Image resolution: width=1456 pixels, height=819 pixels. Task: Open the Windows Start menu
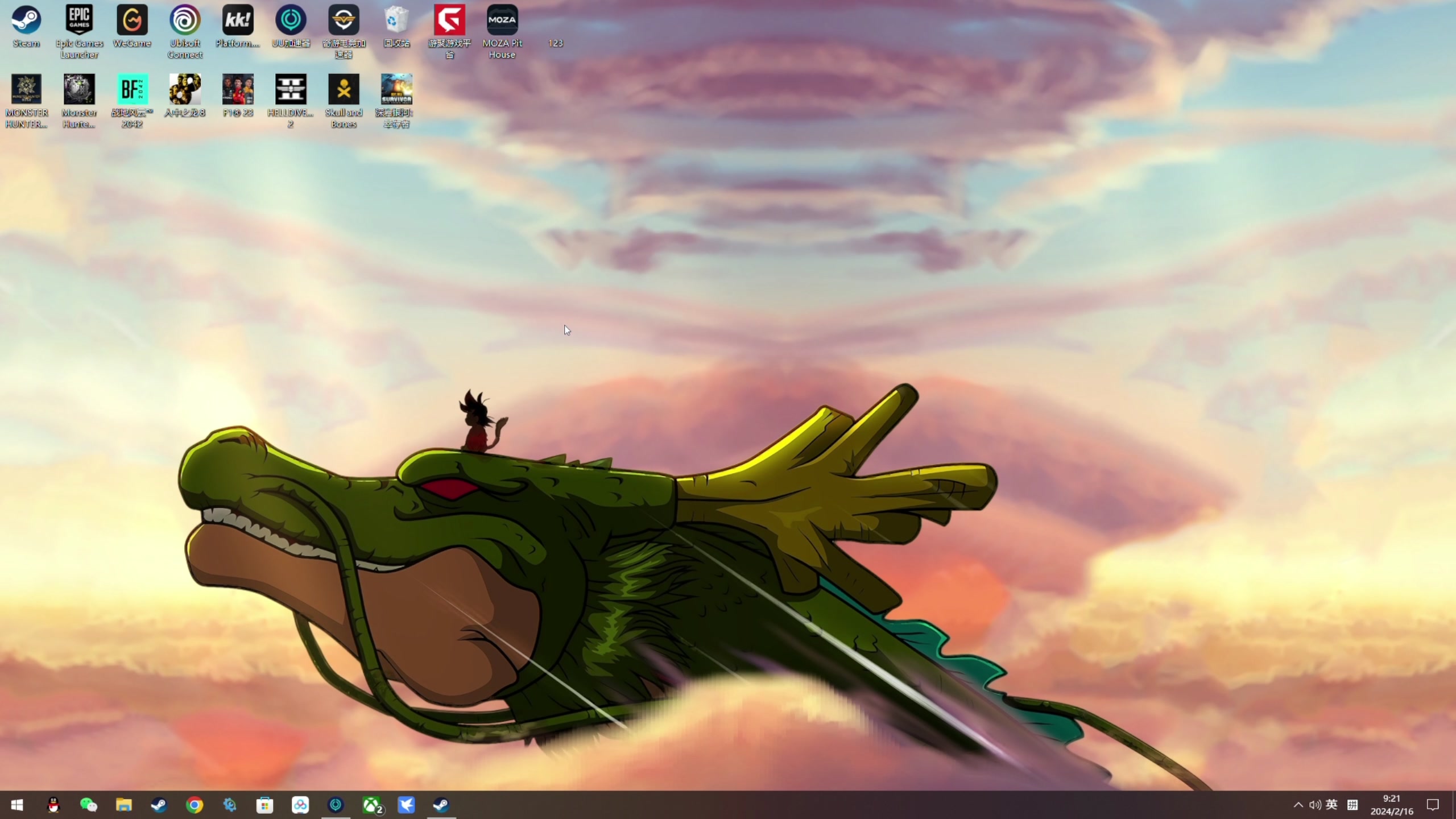(17, 805)
